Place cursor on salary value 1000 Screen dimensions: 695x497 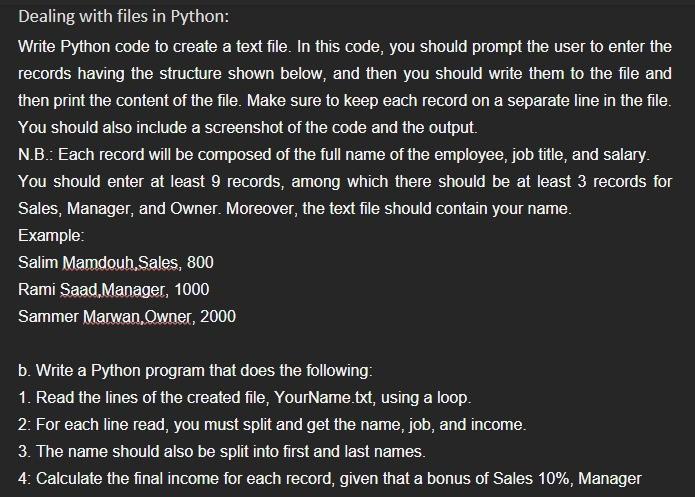point(191,290)
